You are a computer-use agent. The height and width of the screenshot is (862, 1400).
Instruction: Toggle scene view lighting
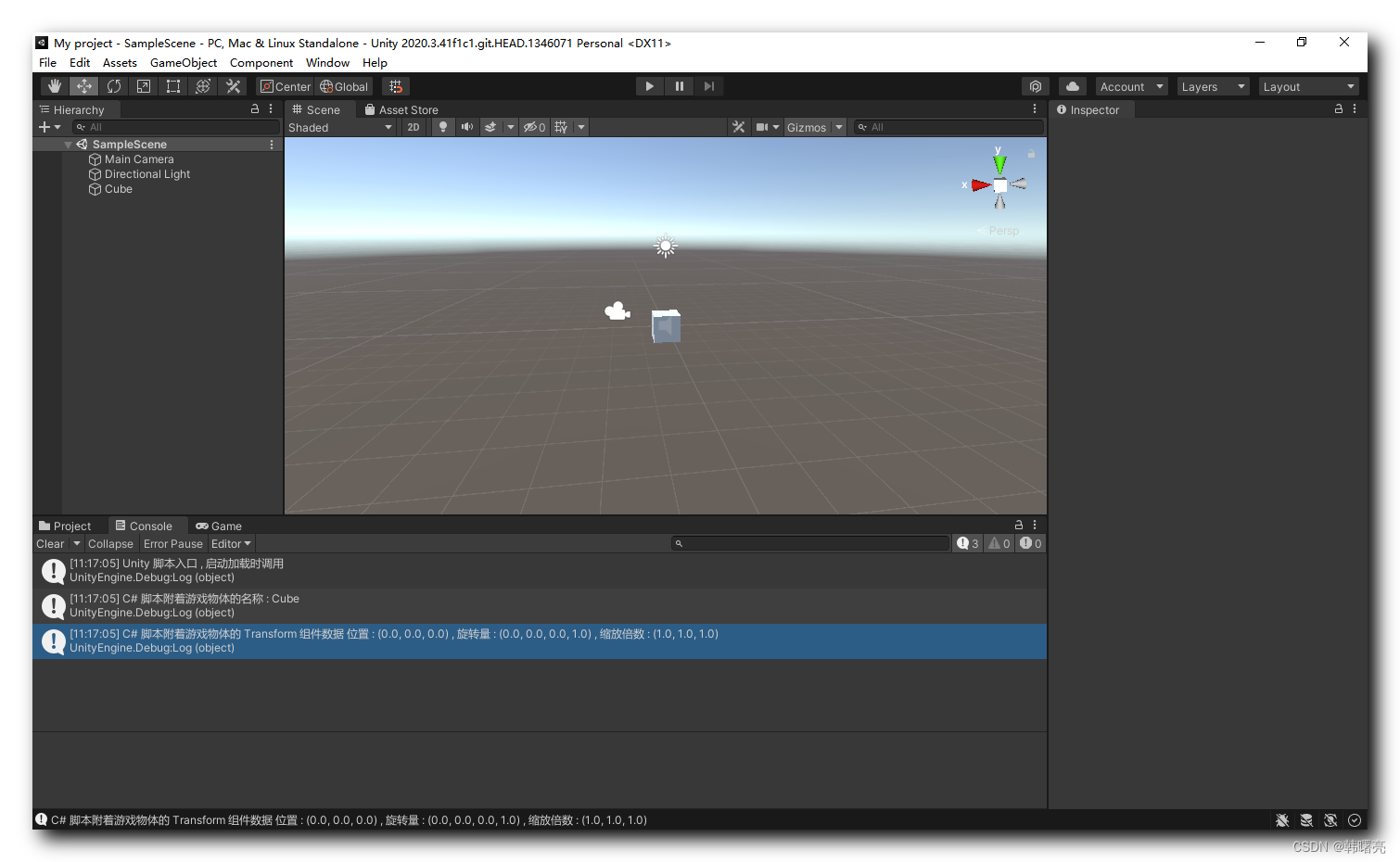pyautogui.click(x=442, y=127)
